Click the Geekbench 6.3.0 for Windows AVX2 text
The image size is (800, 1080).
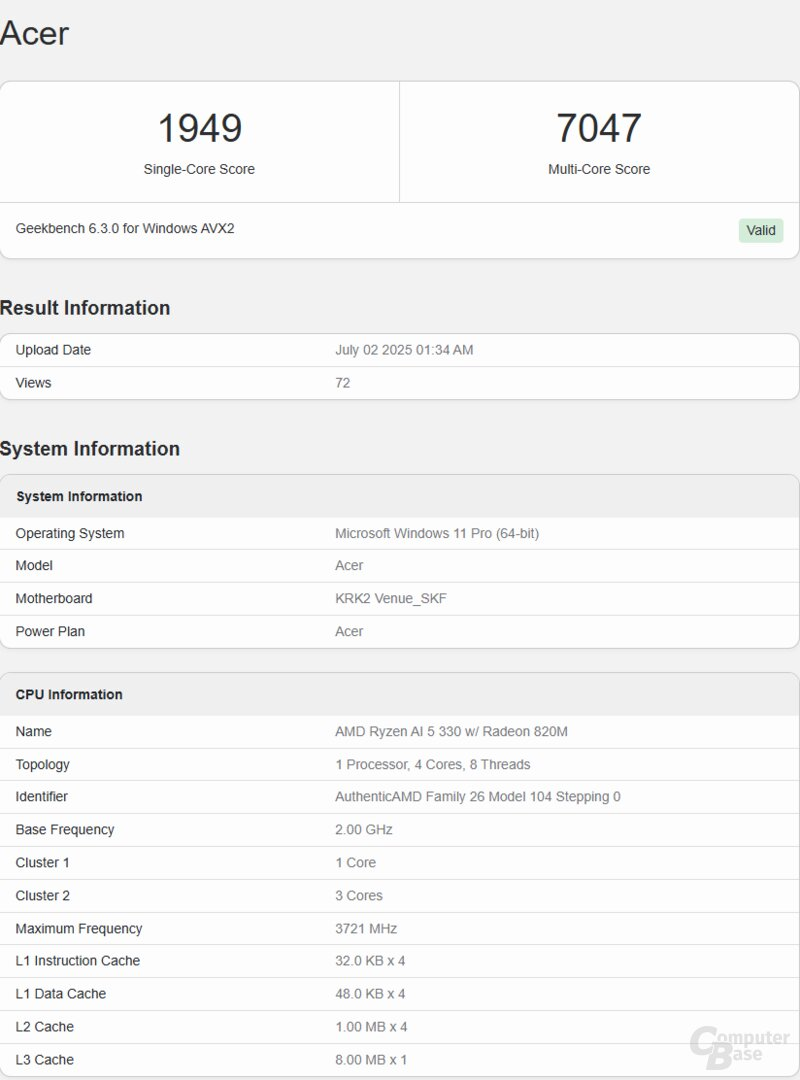pyautogui.click(x=125, y=228)
